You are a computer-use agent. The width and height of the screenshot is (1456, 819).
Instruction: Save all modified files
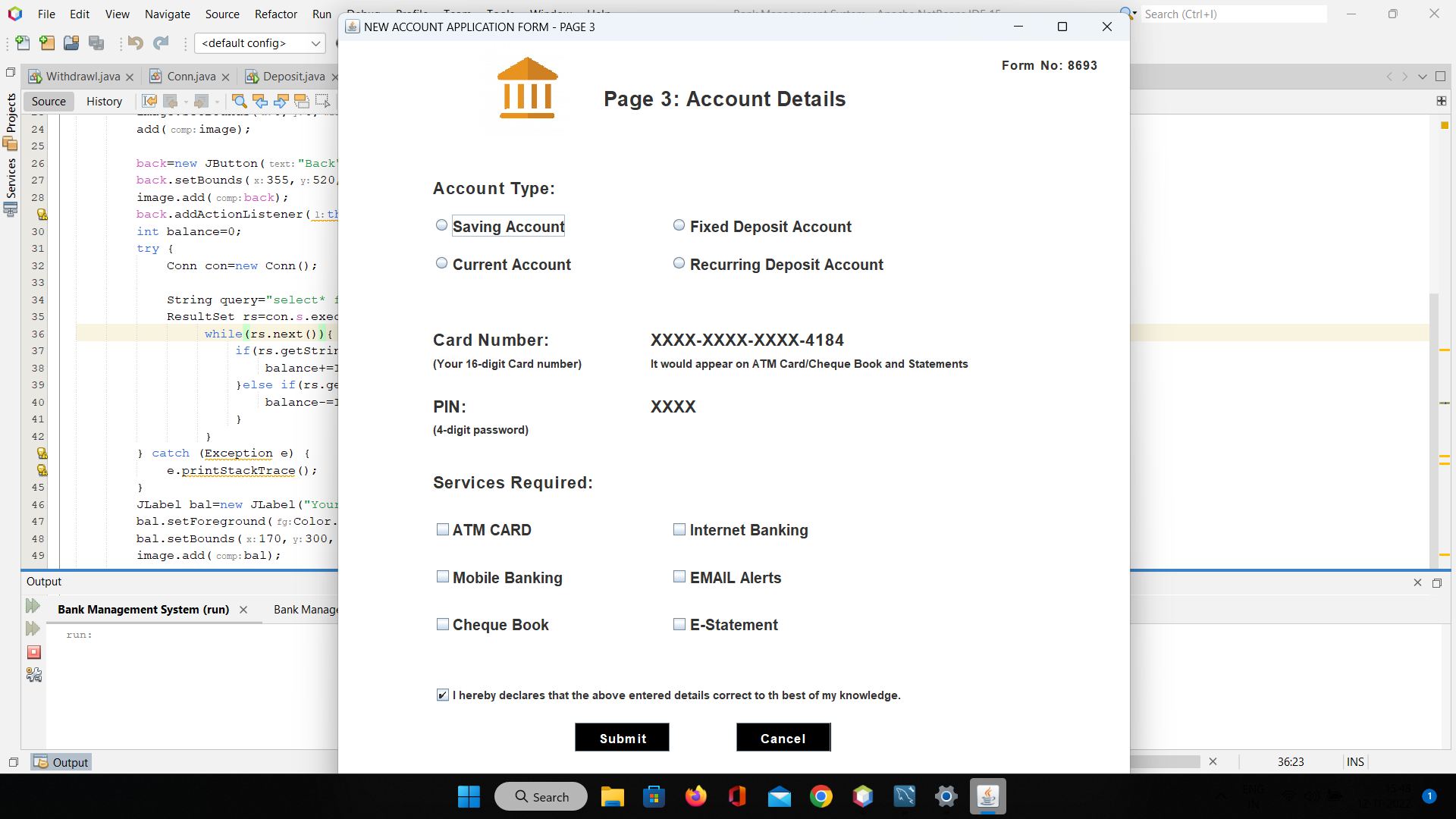[96, 43]
